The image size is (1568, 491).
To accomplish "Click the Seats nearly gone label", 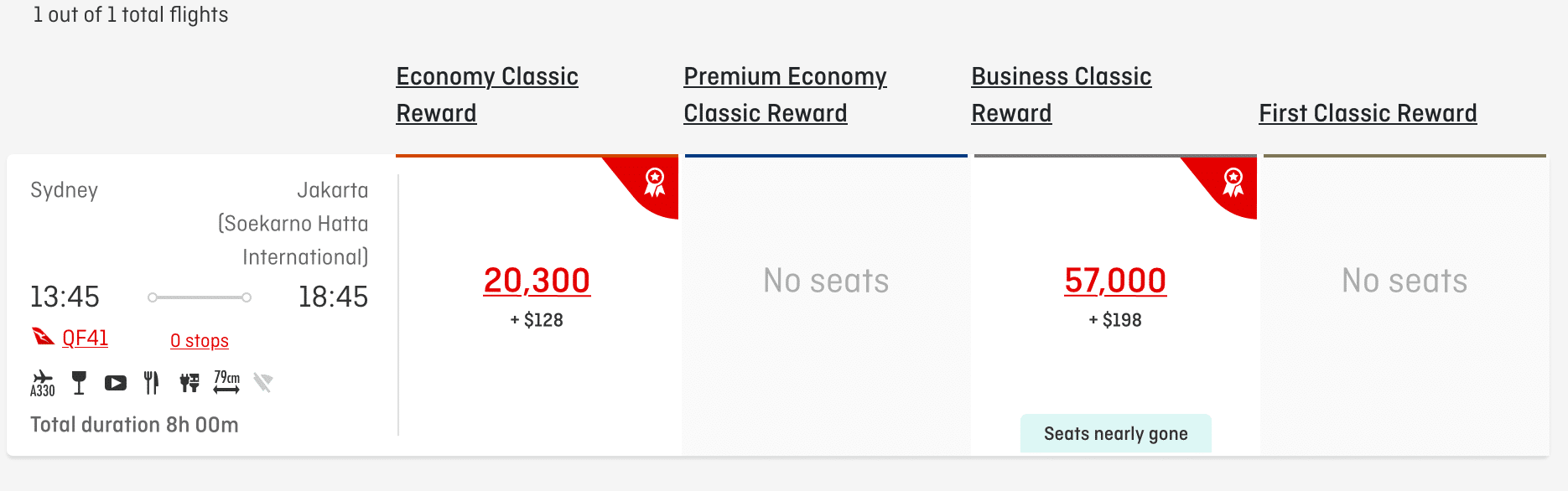I will (x=1115, y=433).
